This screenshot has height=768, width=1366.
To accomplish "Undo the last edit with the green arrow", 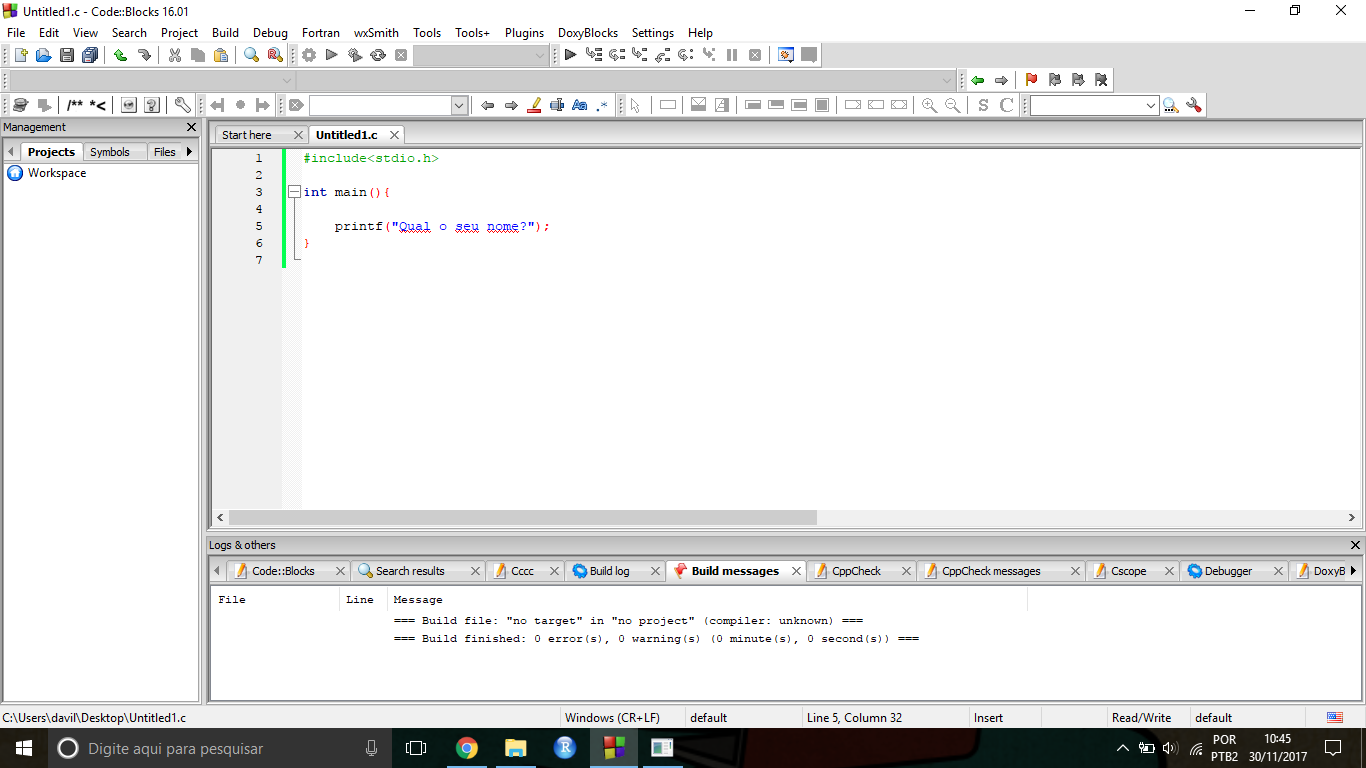I will (x=120, y=55).
